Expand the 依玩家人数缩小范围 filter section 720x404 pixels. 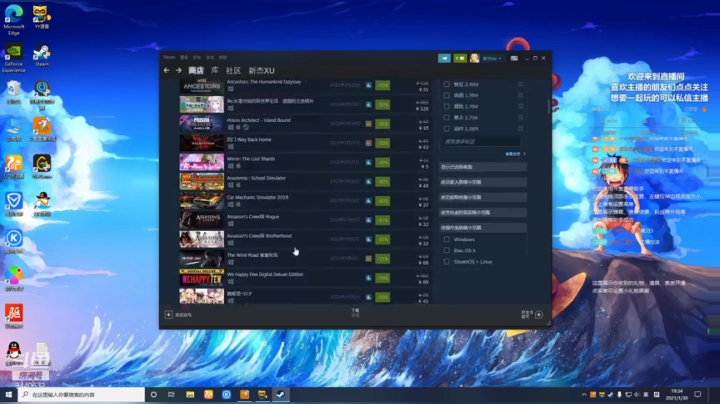point(483,182)
